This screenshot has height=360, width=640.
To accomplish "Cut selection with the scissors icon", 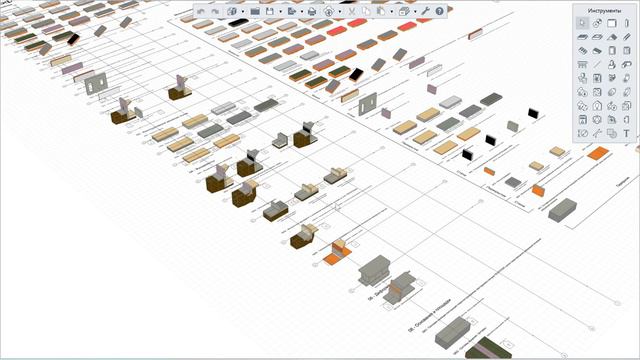I will click(x=351, y=11).
